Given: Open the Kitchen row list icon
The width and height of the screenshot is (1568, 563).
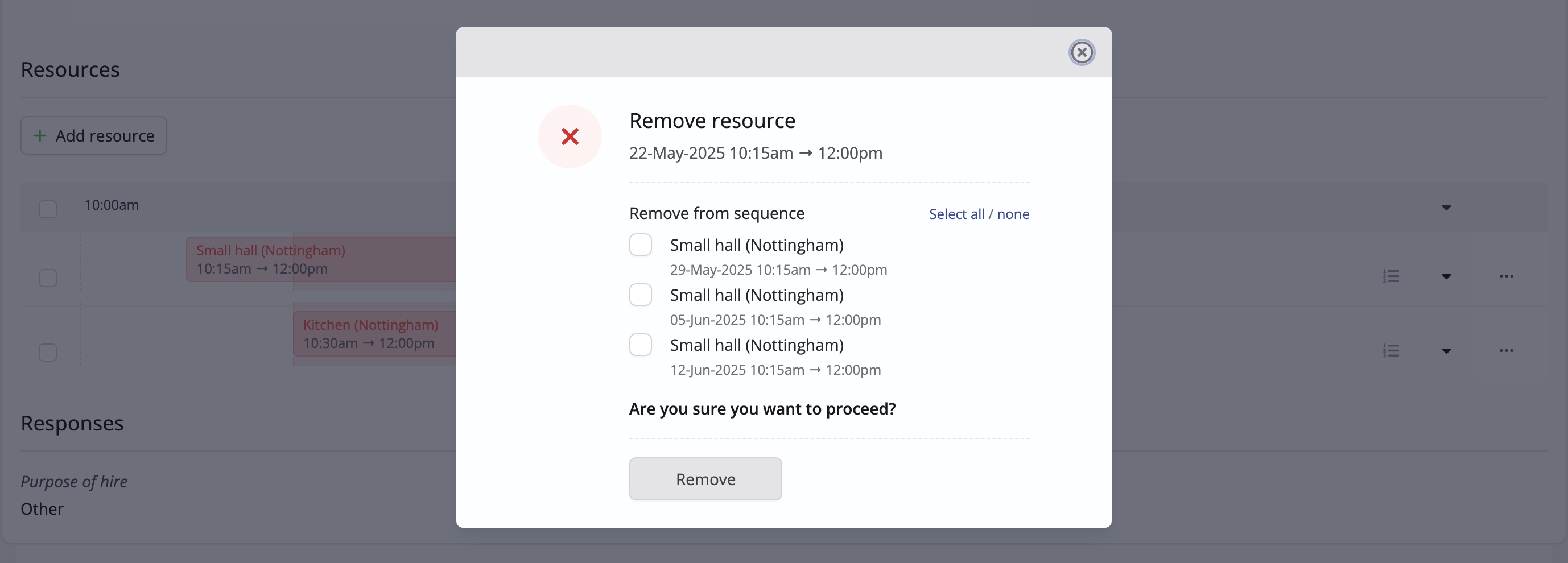Looking at the screenshot, I should 1390,350.
